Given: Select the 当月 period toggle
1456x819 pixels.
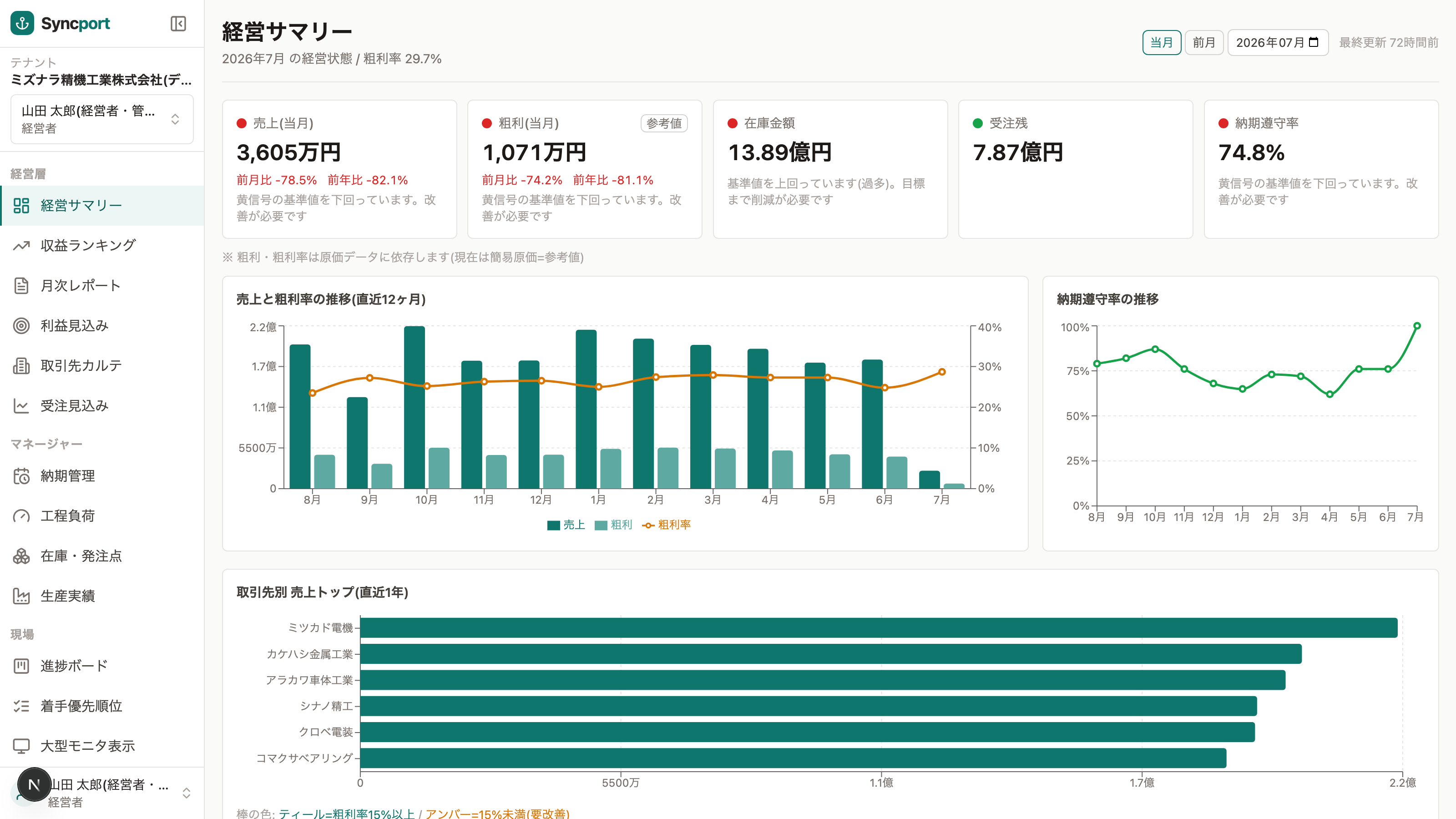Looking at the screenshot, I should tap(1162, 42).
